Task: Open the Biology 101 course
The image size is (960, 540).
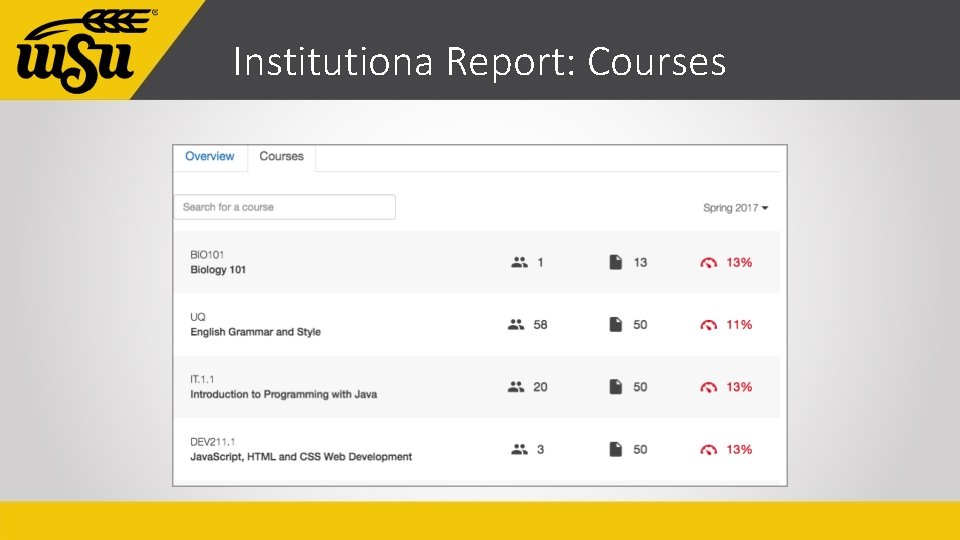Action: click(x=218, y=270)
